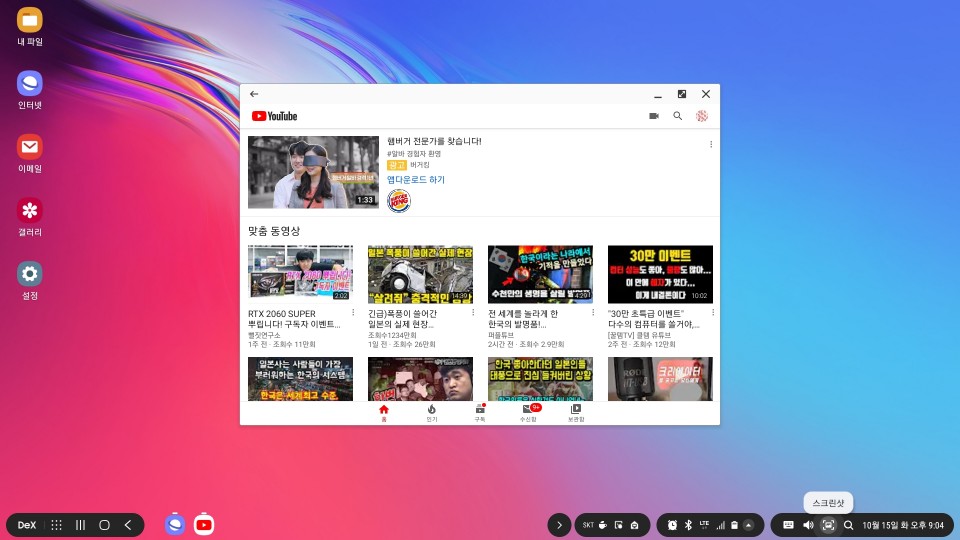Play the 한국 좋아한다던 일본인들 video thumbnail
Screen dimensions: 960x540
(540, 379)
